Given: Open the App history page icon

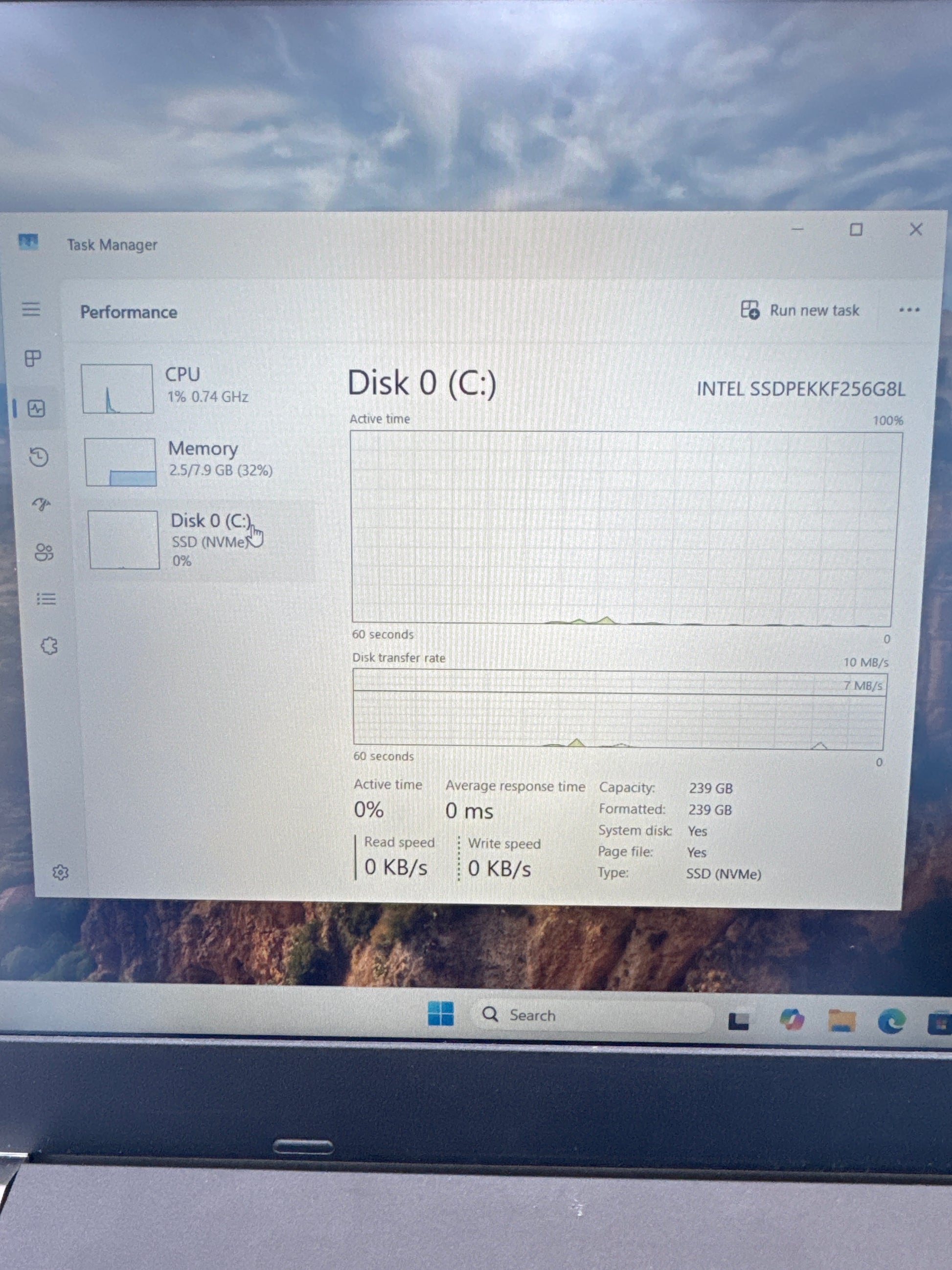Looking at the screenshot, I should [39, 457].
